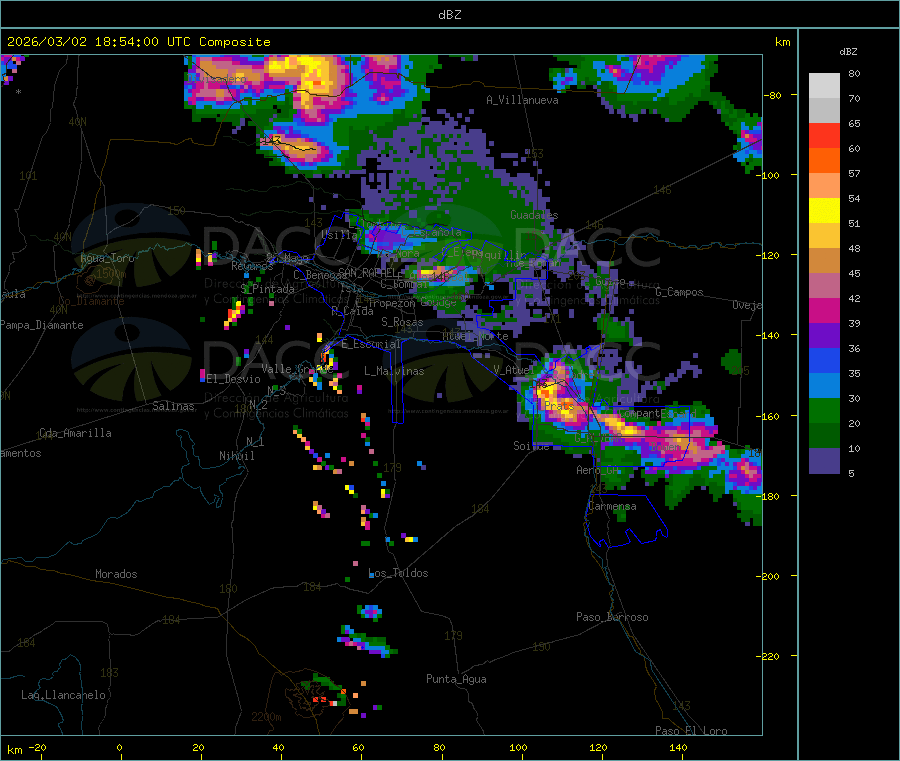The height and width of the screenshot is (761, 900).
Task: Select the 5 dBZ purple legend swatch
Action: [x=824, y=461]
